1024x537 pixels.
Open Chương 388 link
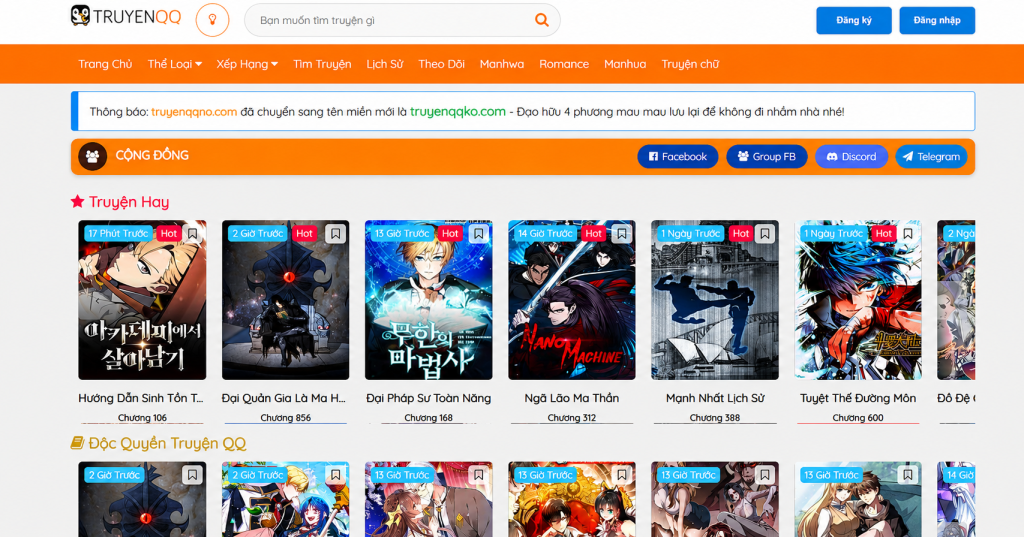point(714,417)
